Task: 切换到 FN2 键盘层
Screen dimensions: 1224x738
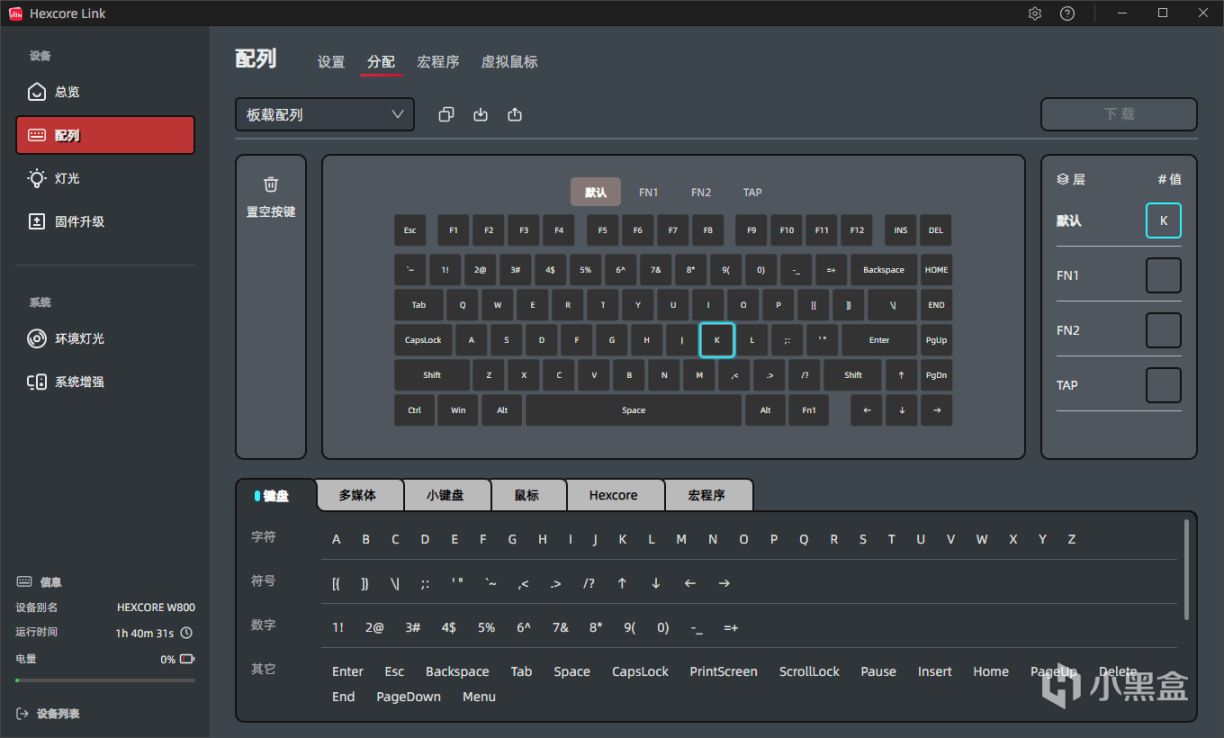Action: click(700, 192)
